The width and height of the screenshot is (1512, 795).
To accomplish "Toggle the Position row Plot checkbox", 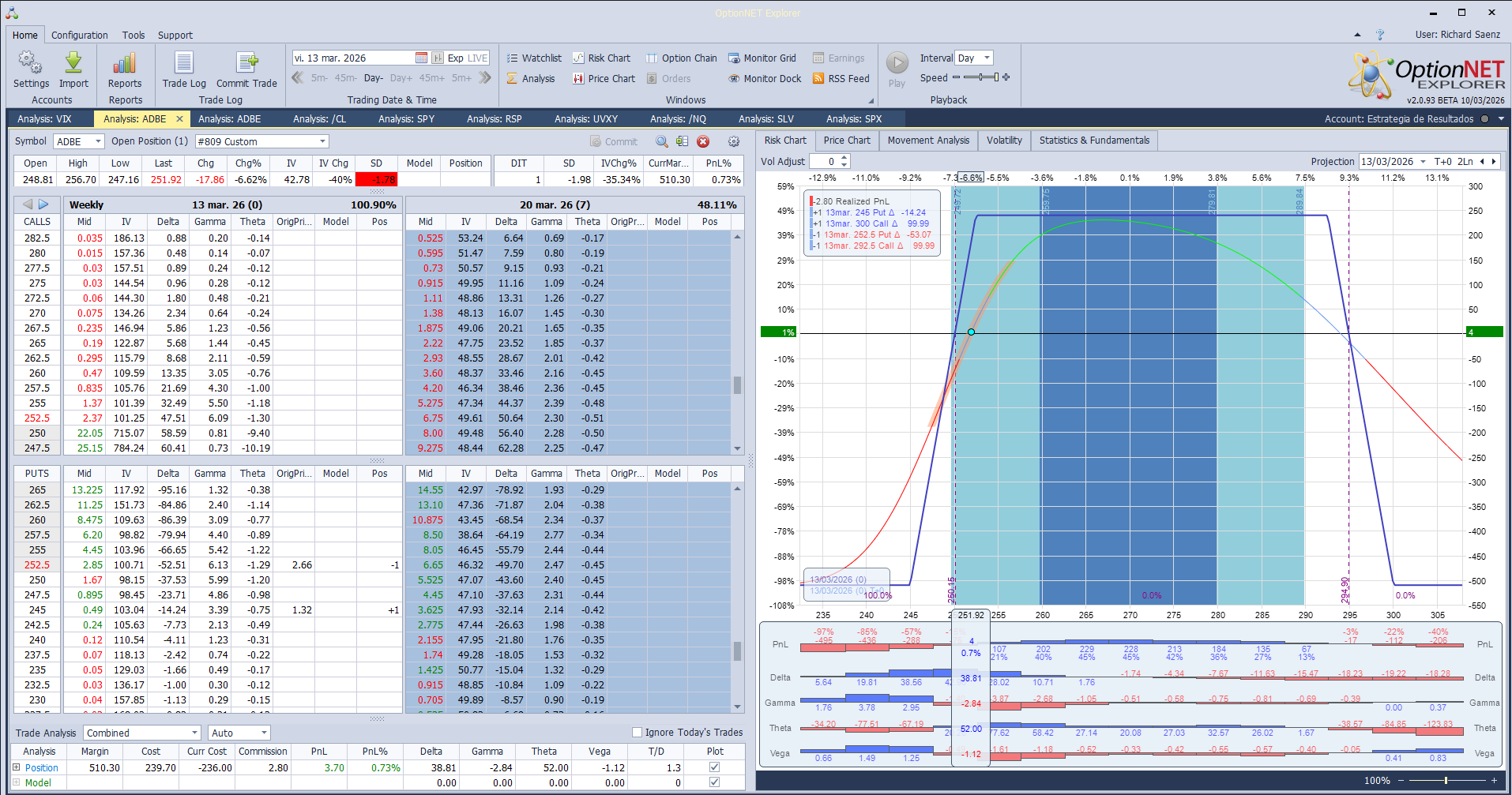I will click(714, 767).
